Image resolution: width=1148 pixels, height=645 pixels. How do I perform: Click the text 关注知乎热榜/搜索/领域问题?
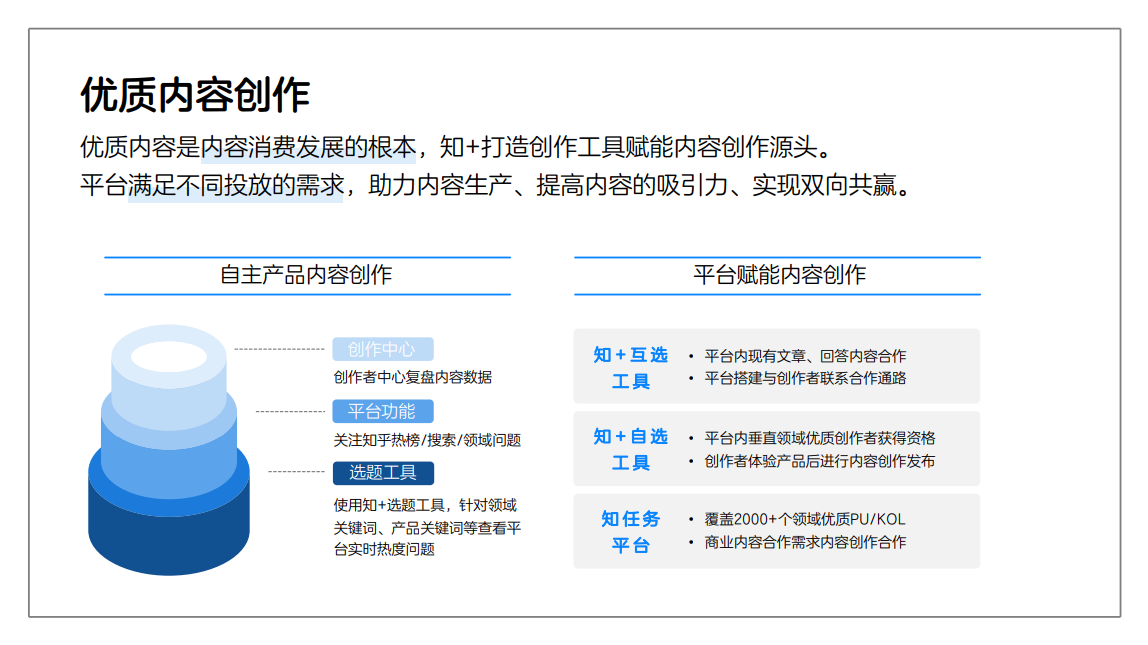click(428, 440)
